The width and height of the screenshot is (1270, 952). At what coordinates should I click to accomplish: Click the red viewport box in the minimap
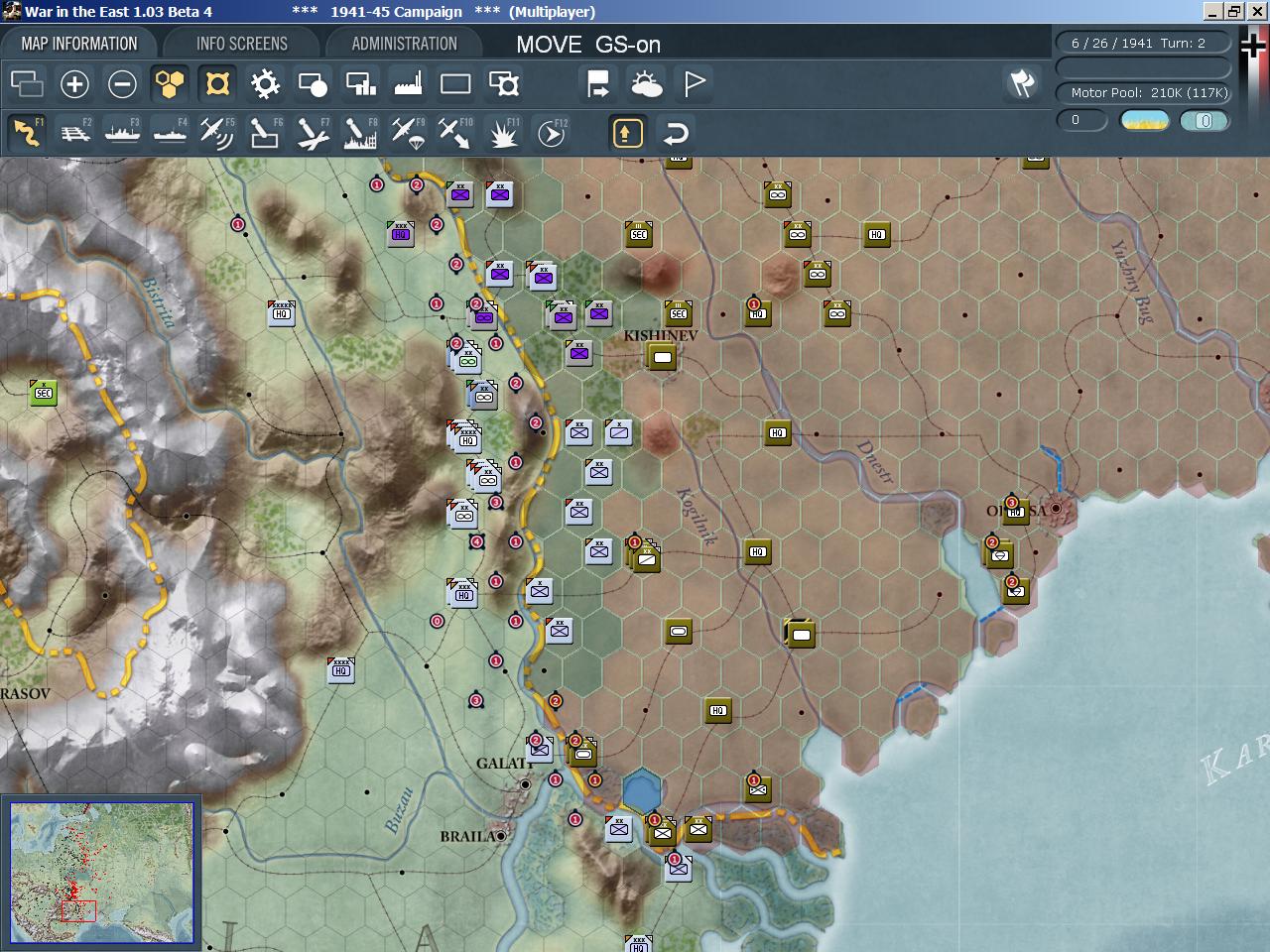(x=78, y=910)
